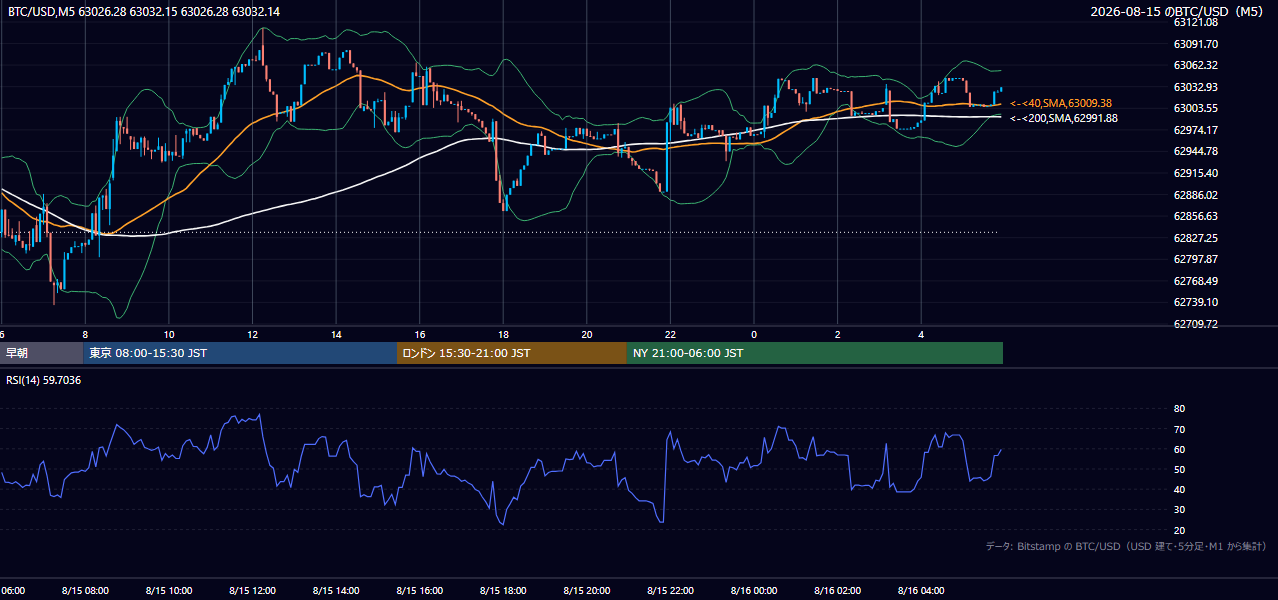1278x600 pixels.
Task: Click the '8/15 20:00' bottom time label
Action: [587, 590]
